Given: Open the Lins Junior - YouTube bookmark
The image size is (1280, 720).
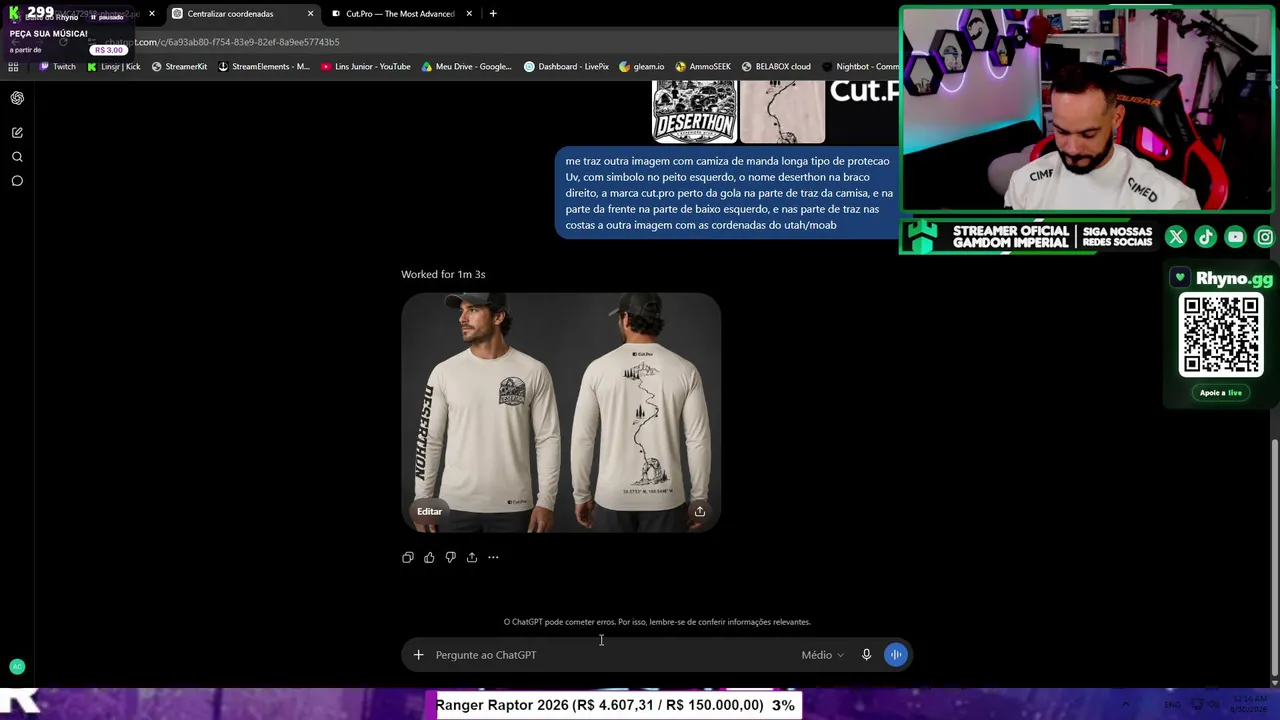Looking at the screenshot, I should pos(366,67).
